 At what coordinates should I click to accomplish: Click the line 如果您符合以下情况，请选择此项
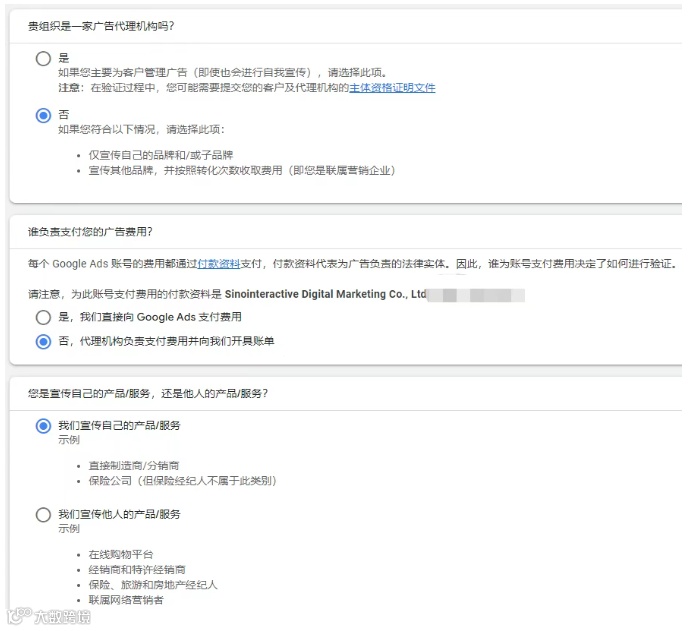pos(141,129)
